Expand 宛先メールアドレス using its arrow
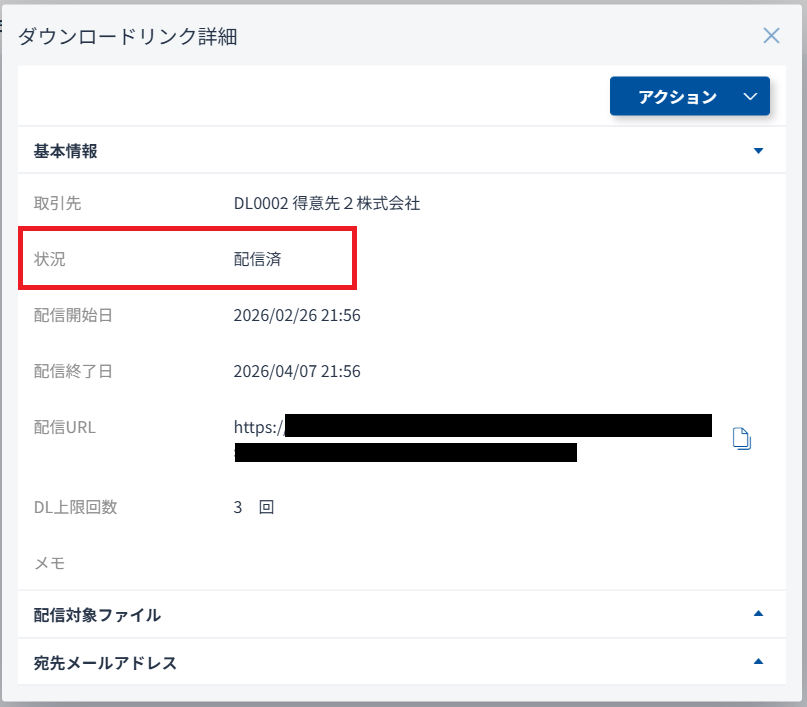 tap(757, 662)
